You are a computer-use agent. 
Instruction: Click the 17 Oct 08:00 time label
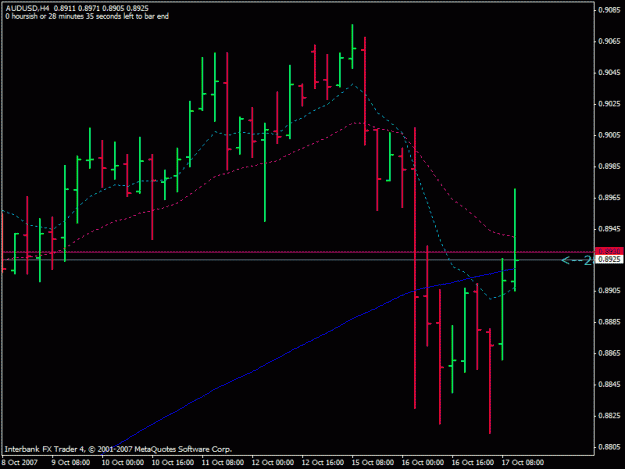(523, 462)
